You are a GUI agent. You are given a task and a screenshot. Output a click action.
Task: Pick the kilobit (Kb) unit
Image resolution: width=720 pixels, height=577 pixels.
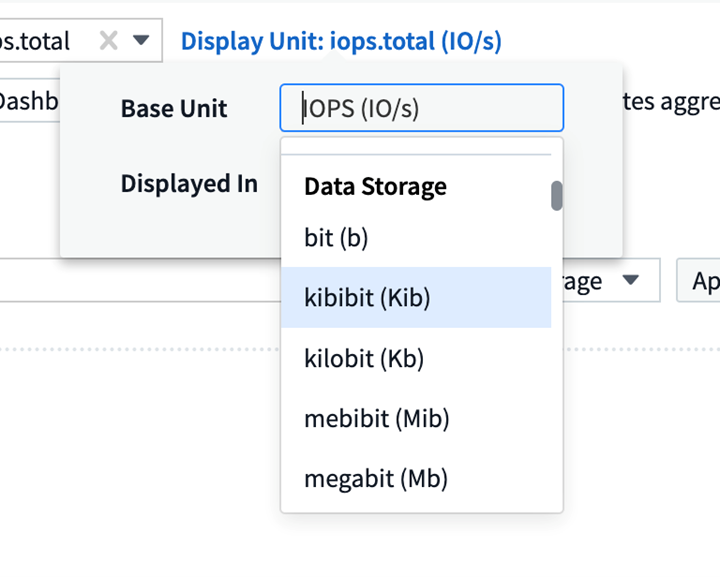[364, 358]
